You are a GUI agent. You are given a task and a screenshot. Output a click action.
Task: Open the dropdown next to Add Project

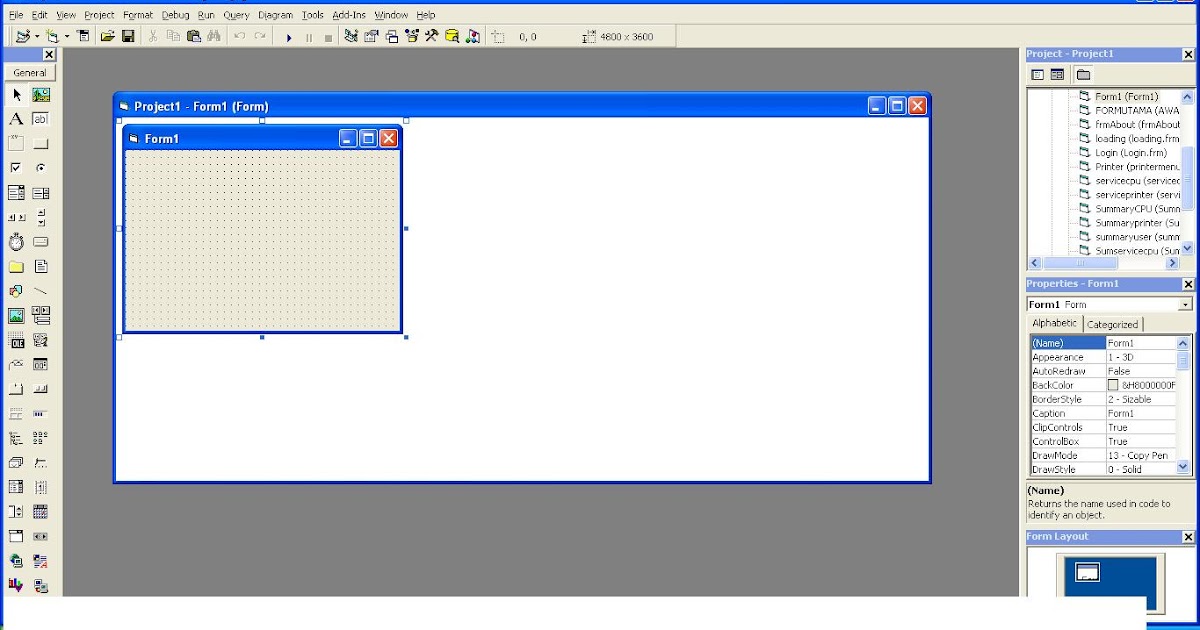coord(36,36)
